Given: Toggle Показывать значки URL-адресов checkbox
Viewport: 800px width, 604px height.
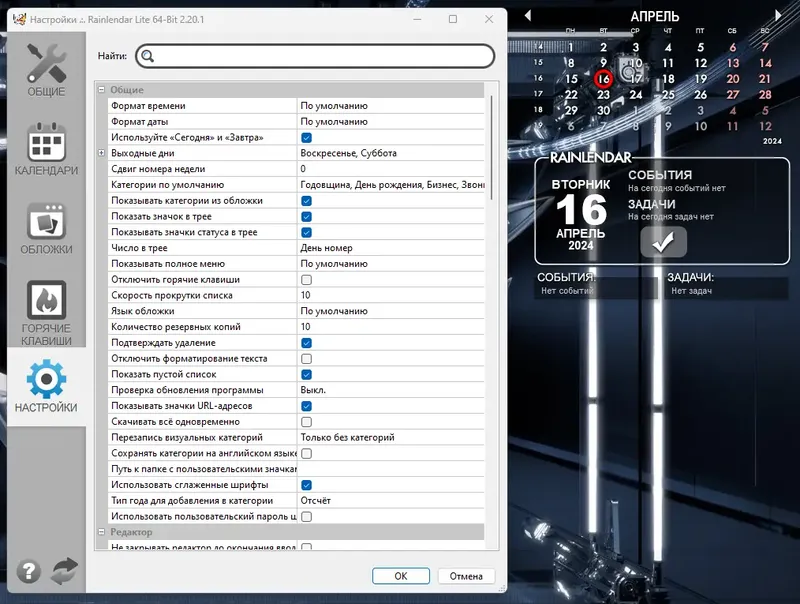Looking at the screenshot, I should (307, 407).
